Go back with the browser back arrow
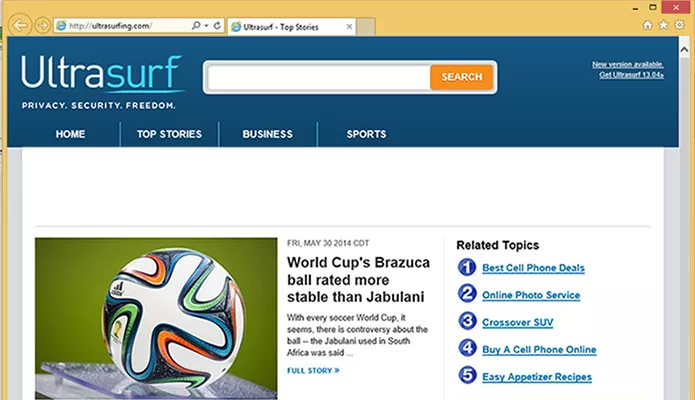695x400 pixels. pos(20,25)
